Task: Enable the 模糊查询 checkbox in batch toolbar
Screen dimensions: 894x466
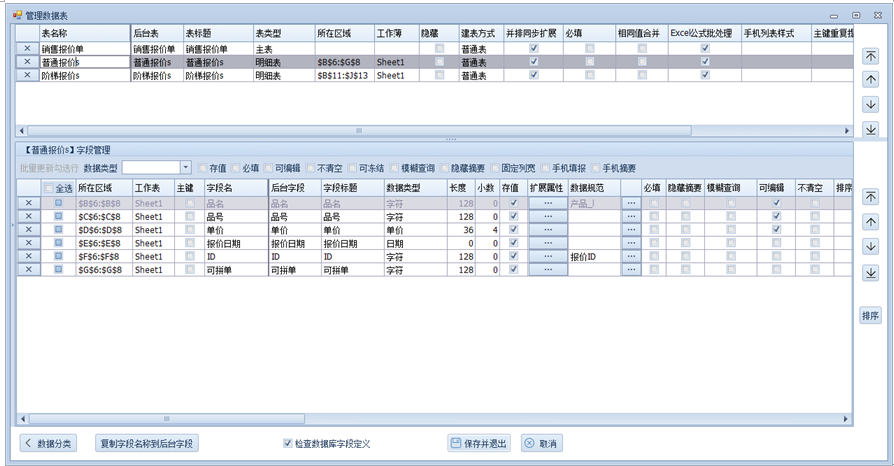Action: (394, 168)
